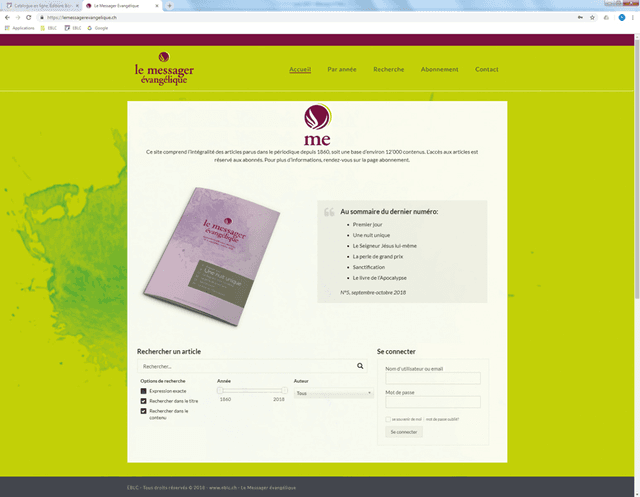The image size is (640, 497).
Task: Click the browser forward arrow
Action: click(18, 18)
